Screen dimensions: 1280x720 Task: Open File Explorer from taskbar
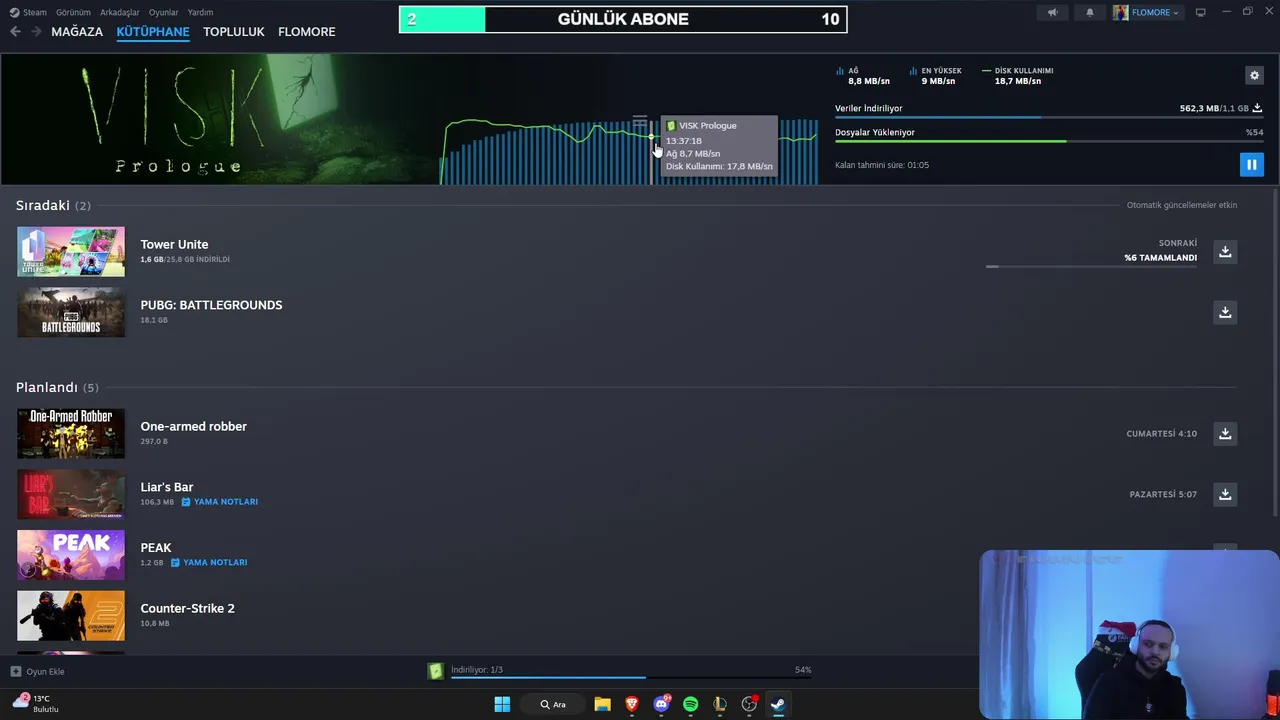pos(602,704)
